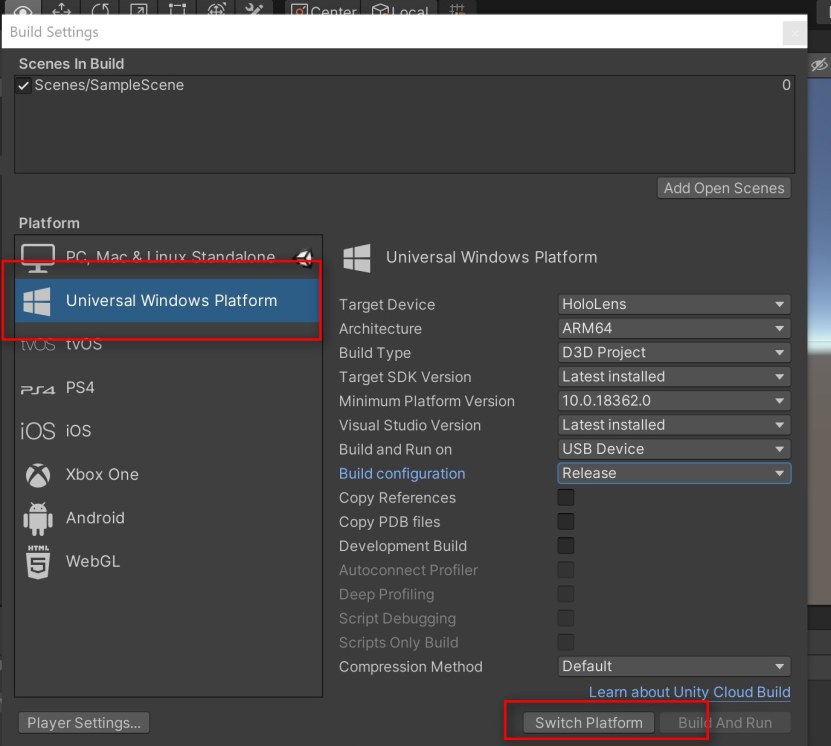Click the Add Open Scenes button
The width and height of the screenshot is (831, 746).
[x=724, y=188]
